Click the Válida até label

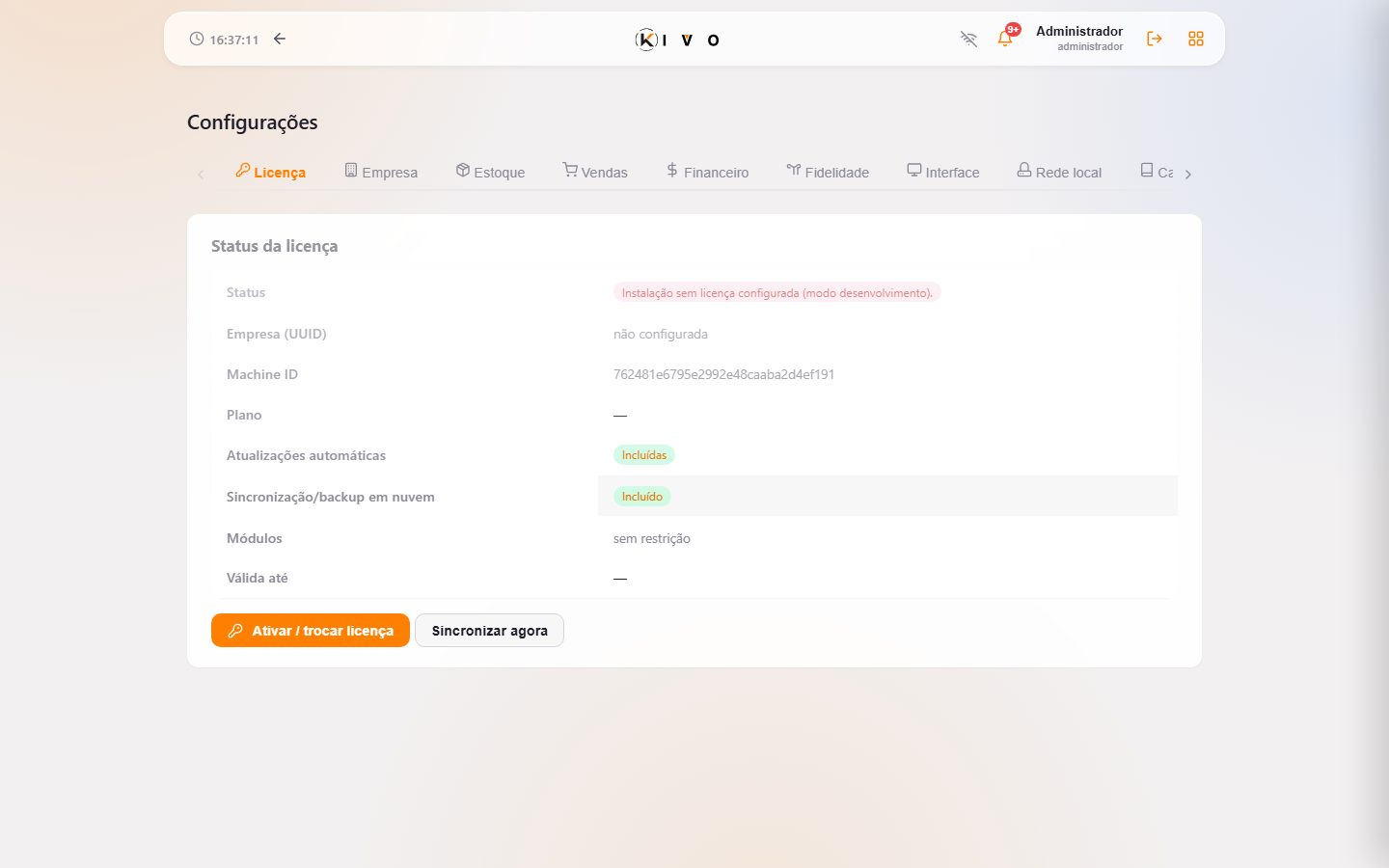(258, 578)
